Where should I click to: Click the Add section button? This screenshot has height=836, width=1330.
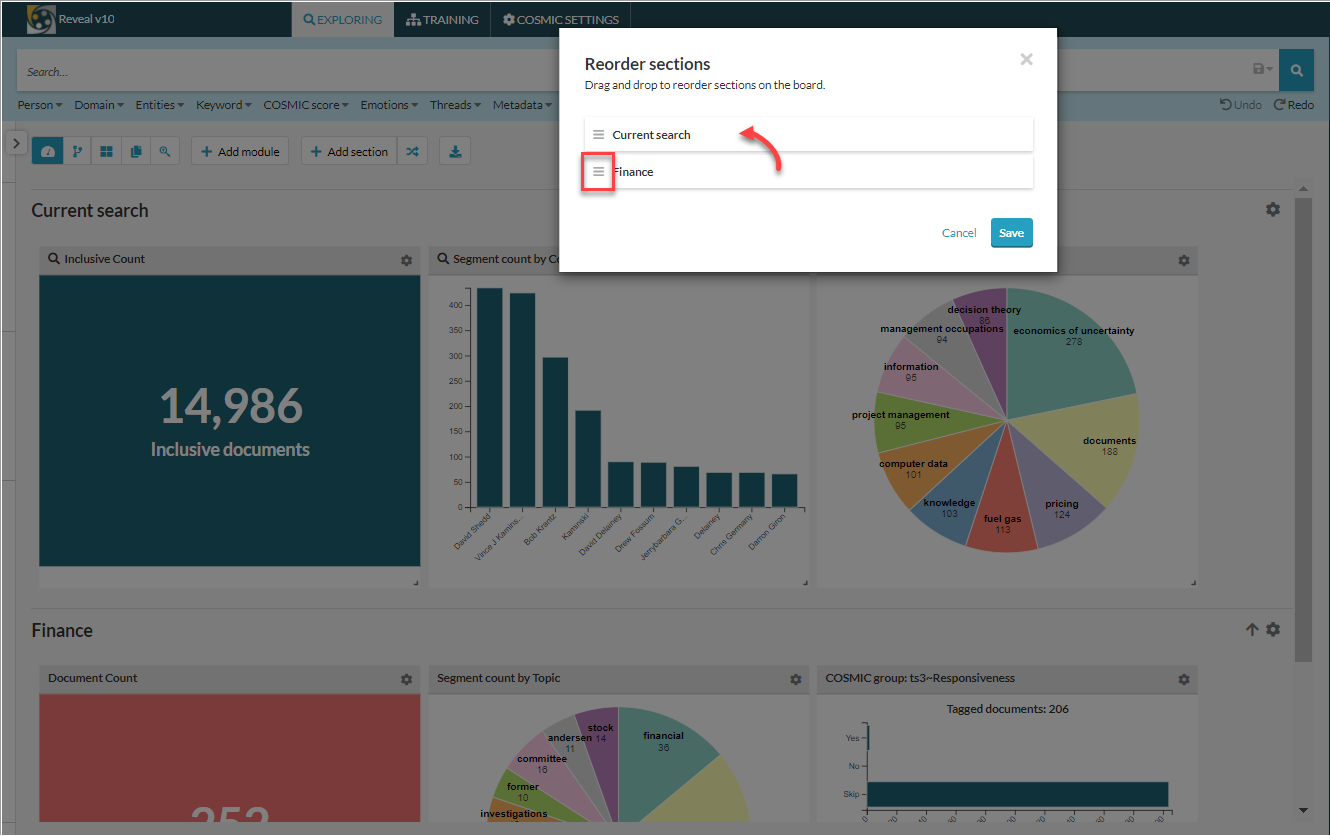pos(349,152)
